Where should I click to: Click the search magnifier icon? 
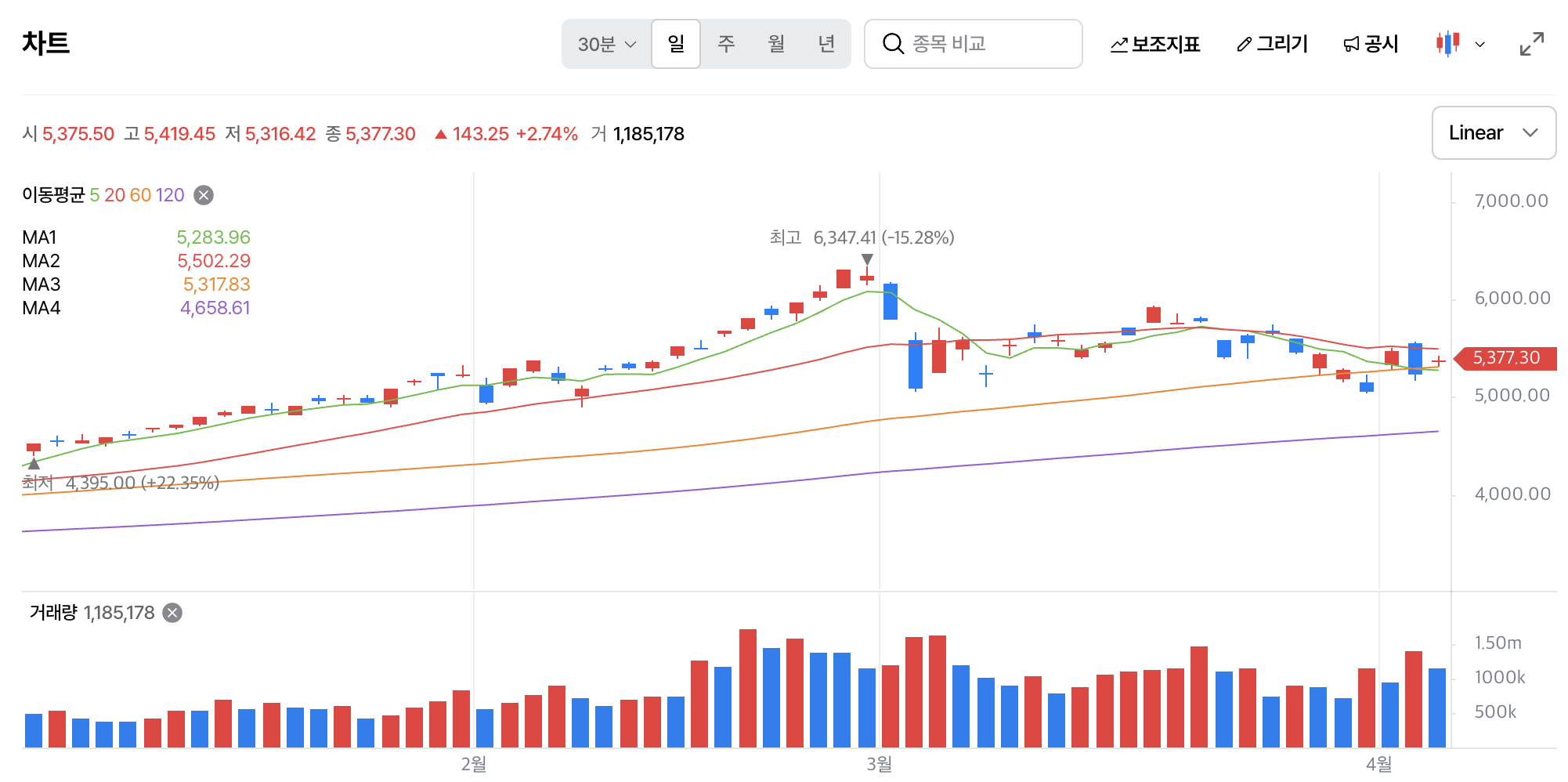893,44
